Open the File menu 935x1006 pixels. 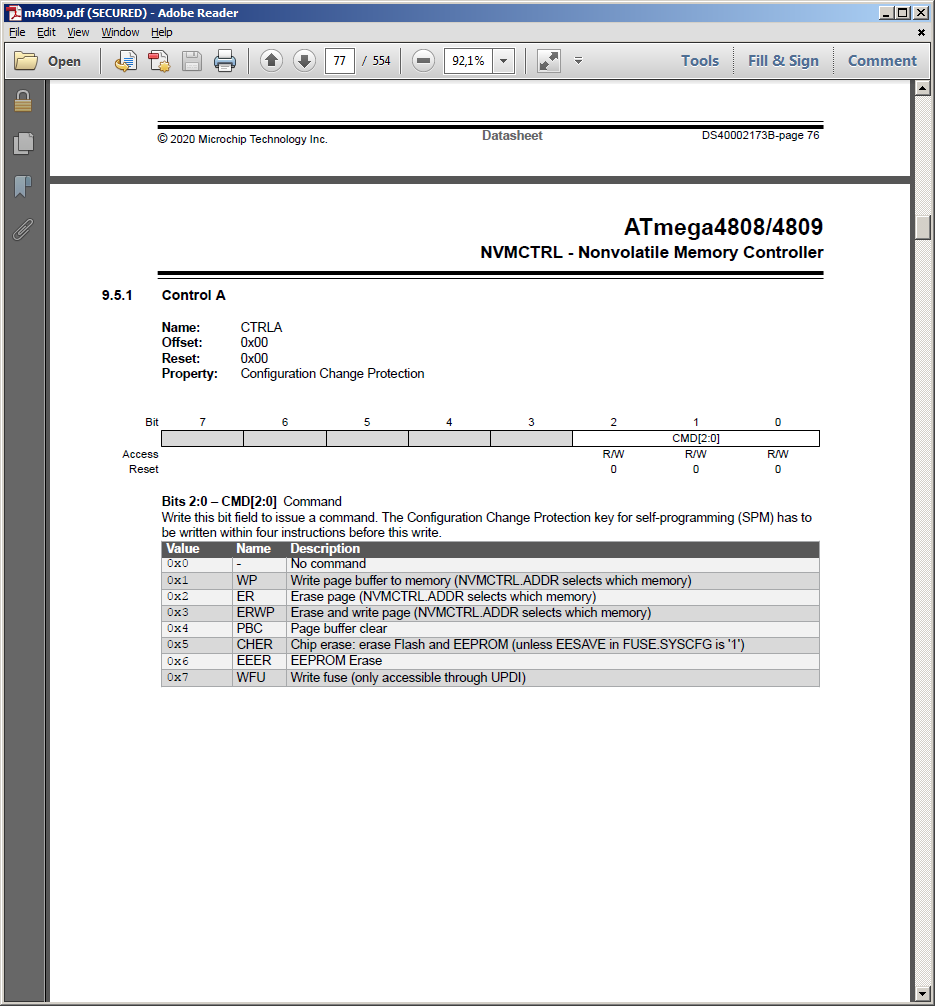pos(17,32)
